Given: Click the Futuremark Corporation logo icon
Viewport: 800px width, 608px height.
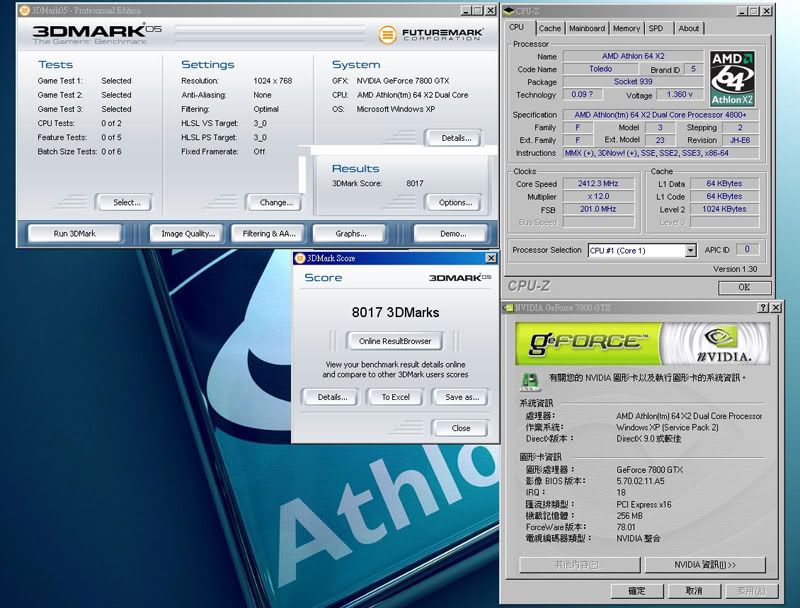Looking at the screenshot, I should click(x=387, y=35).
